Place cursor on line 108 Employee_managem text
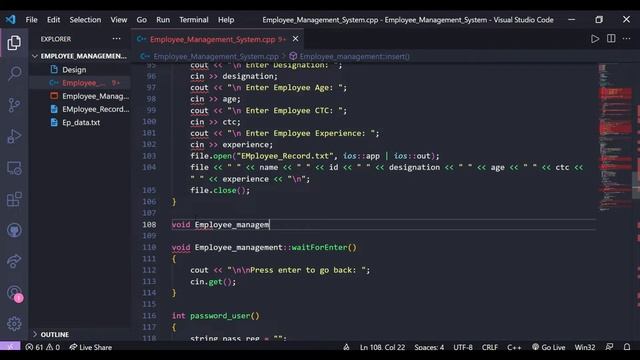This screenshot has height=360, width=640. (x=232, y=224)
